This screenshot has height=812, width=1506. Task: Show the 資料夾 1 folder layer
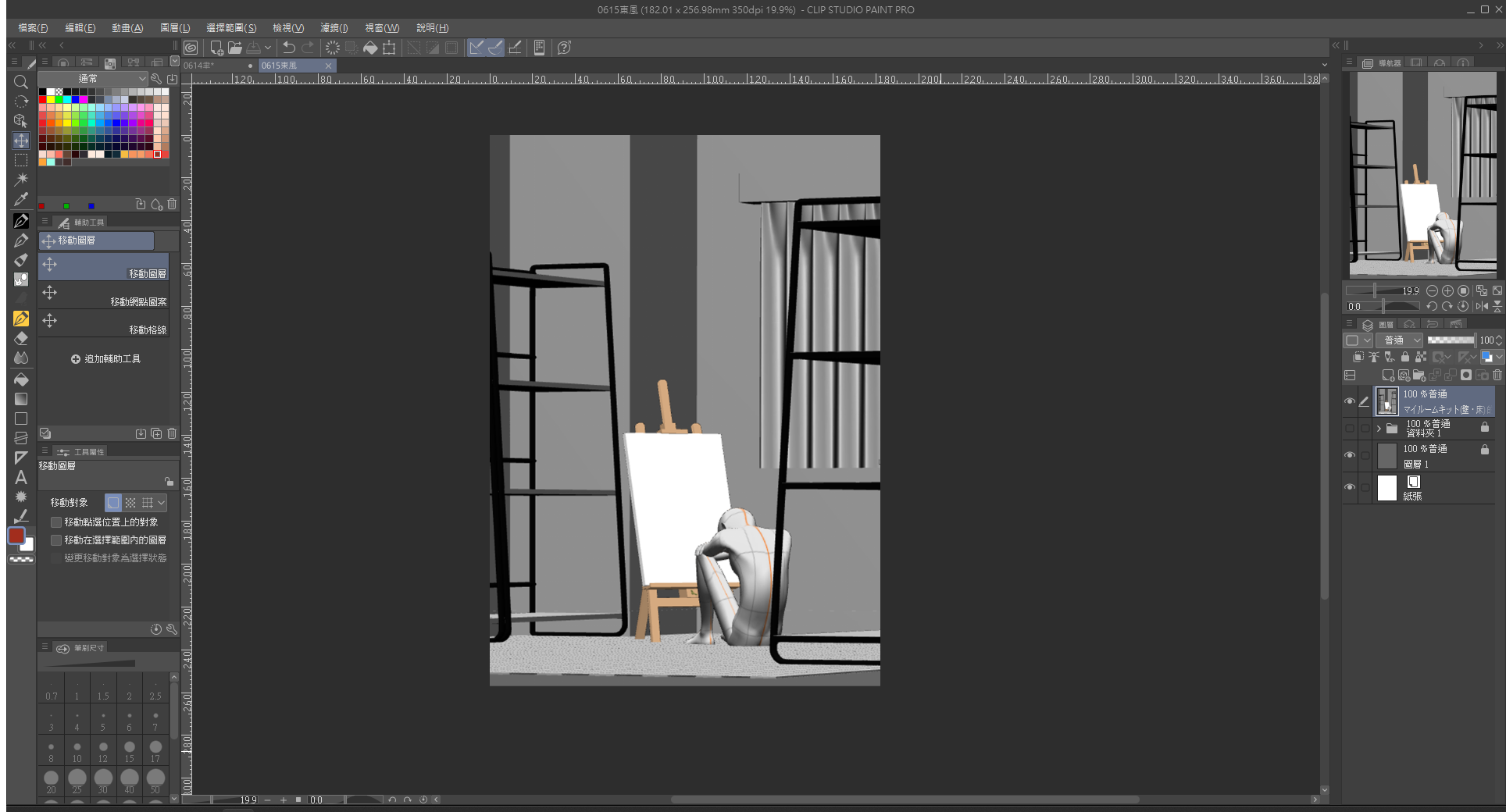[x=1350, y=429]
